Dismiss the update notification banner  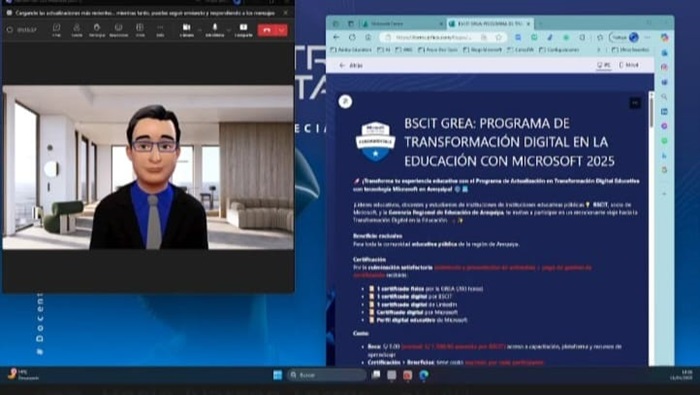pyautogui.click(x=286, y=13)
